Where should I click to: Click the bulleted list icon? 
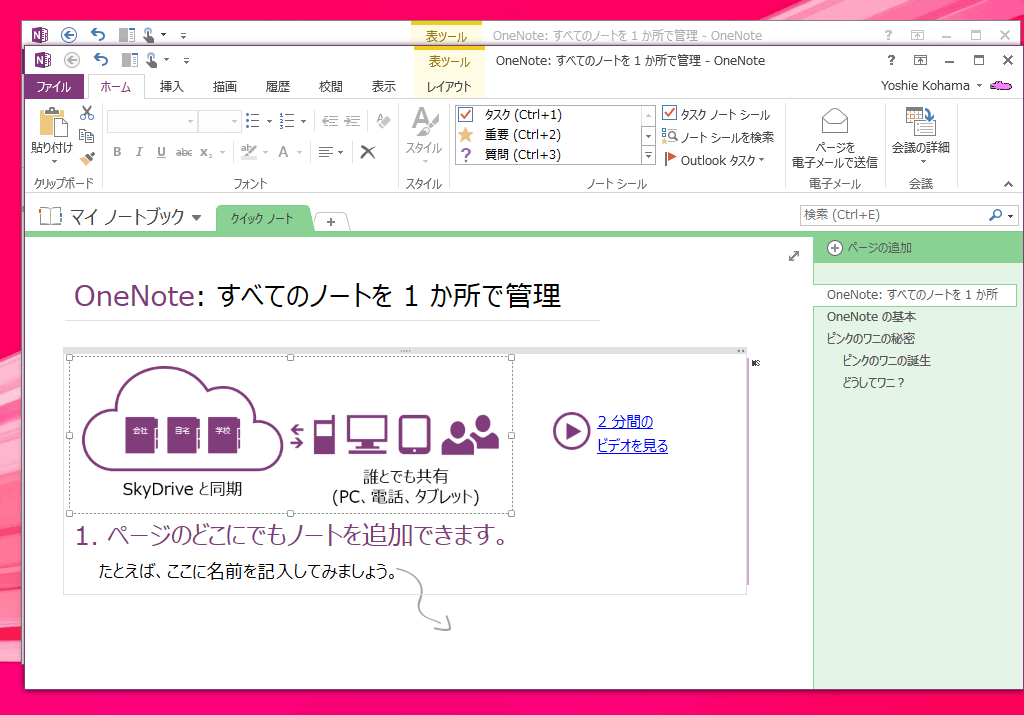253,121
